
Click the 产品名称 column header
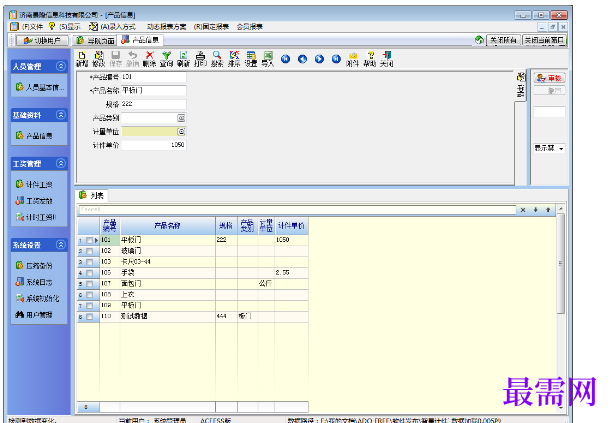click(x=167, y=226)
